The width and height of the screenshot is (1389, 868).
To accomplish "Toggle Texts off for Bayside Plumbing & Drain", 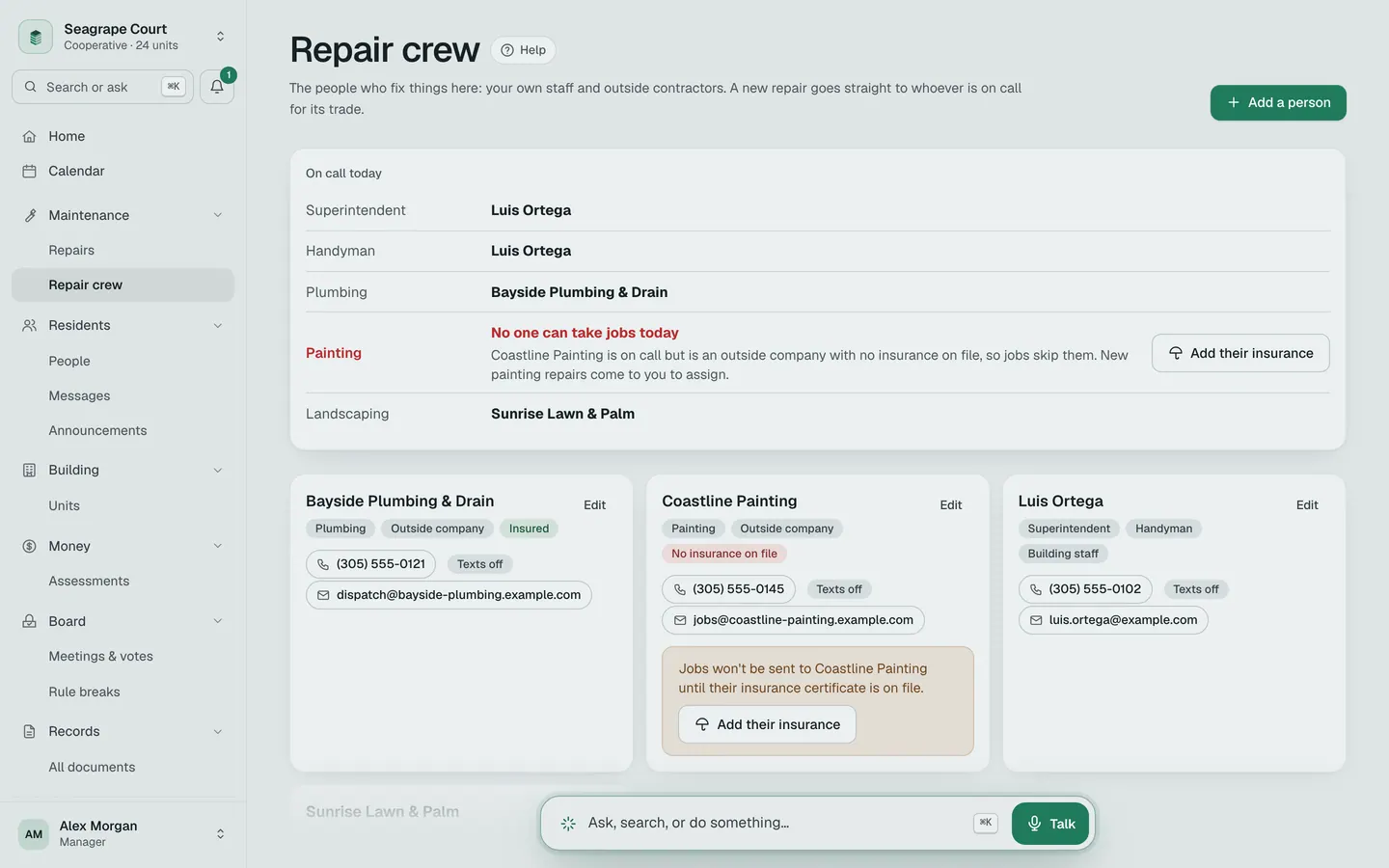I will click(479, 564).
